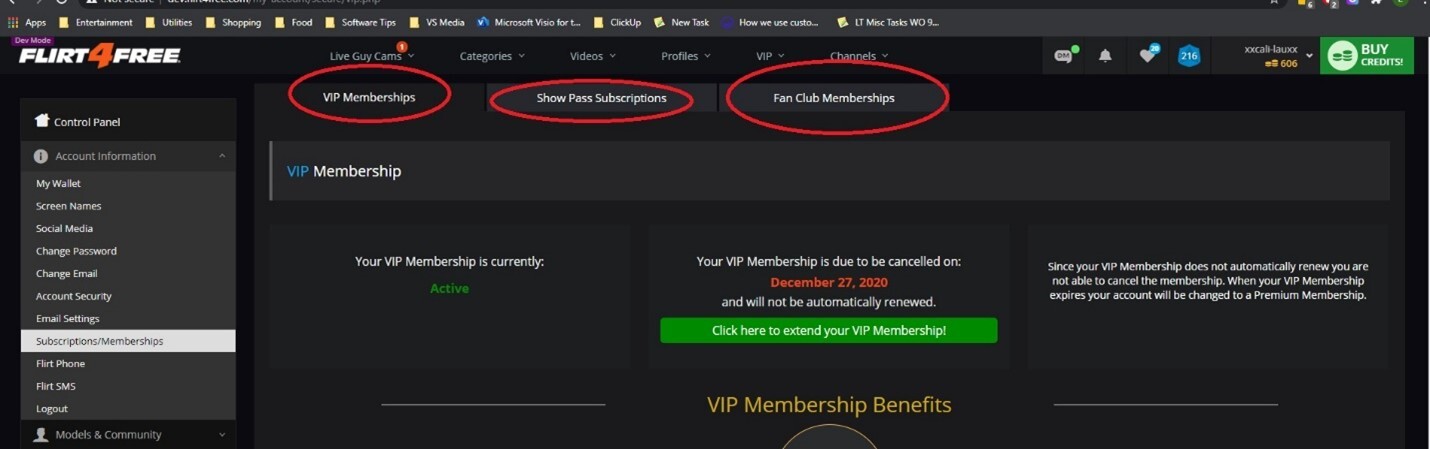The image size is (1430, 449).
Task: Open the xxcali-lauxx account dropdown arrow
Action: tap(1309, 56)
